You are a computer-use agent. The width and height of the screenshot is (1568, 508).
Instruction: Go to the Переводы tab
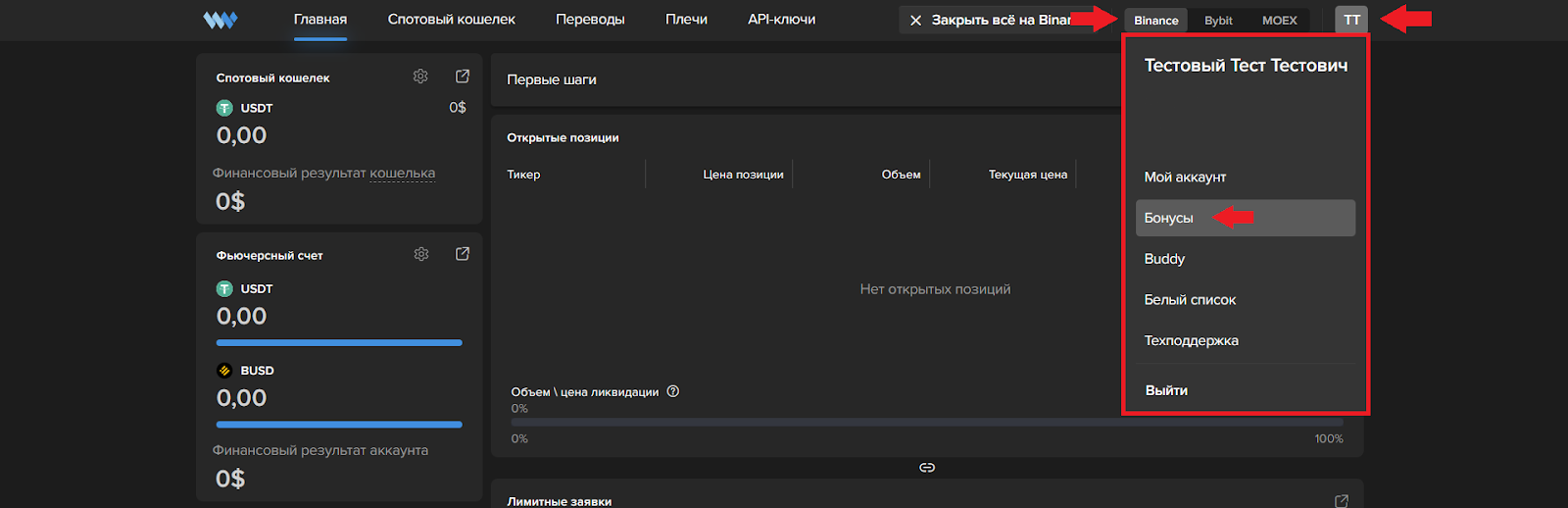[x=590, y=20]
